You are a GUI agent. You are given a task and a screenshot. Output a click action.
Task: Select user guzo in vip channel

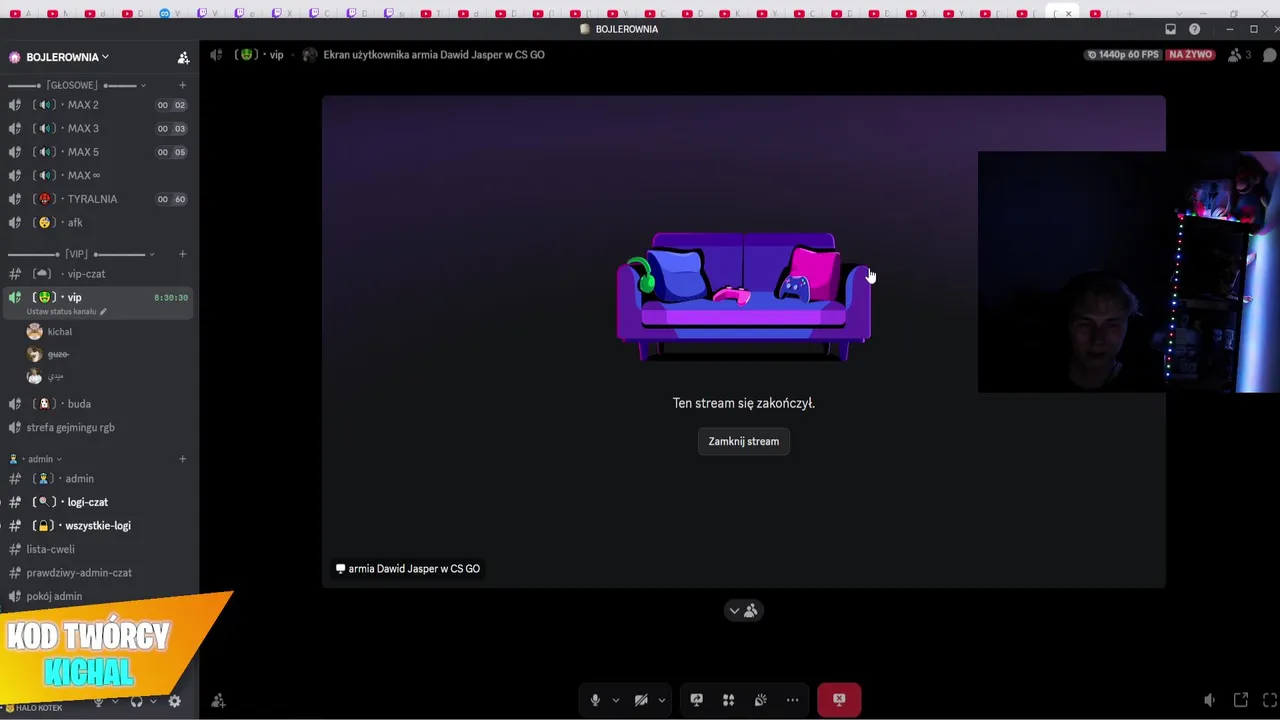click(x=58, y=354)
